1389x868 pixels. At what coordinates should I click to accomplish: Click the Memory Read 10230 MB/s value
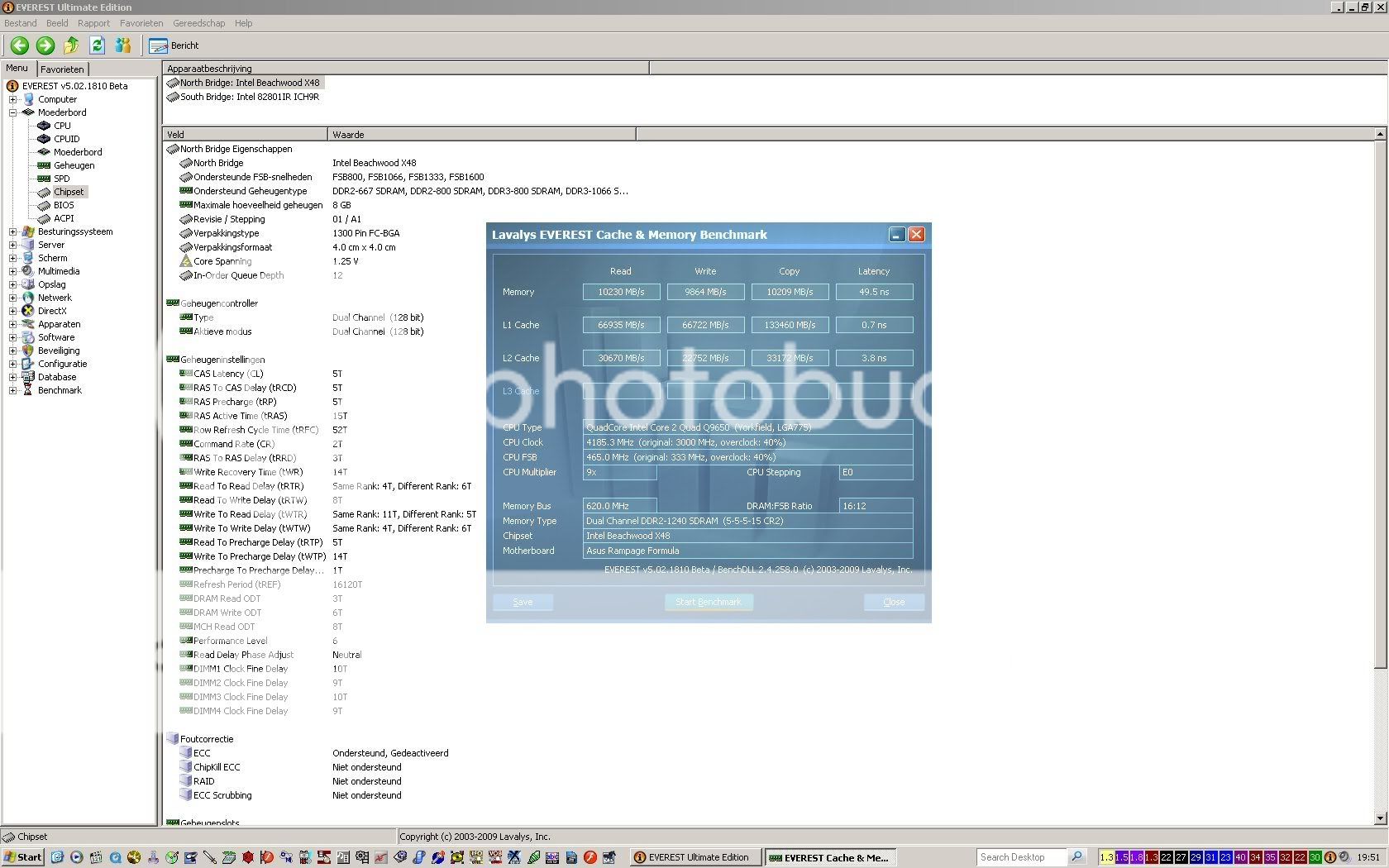click(621, 292)
